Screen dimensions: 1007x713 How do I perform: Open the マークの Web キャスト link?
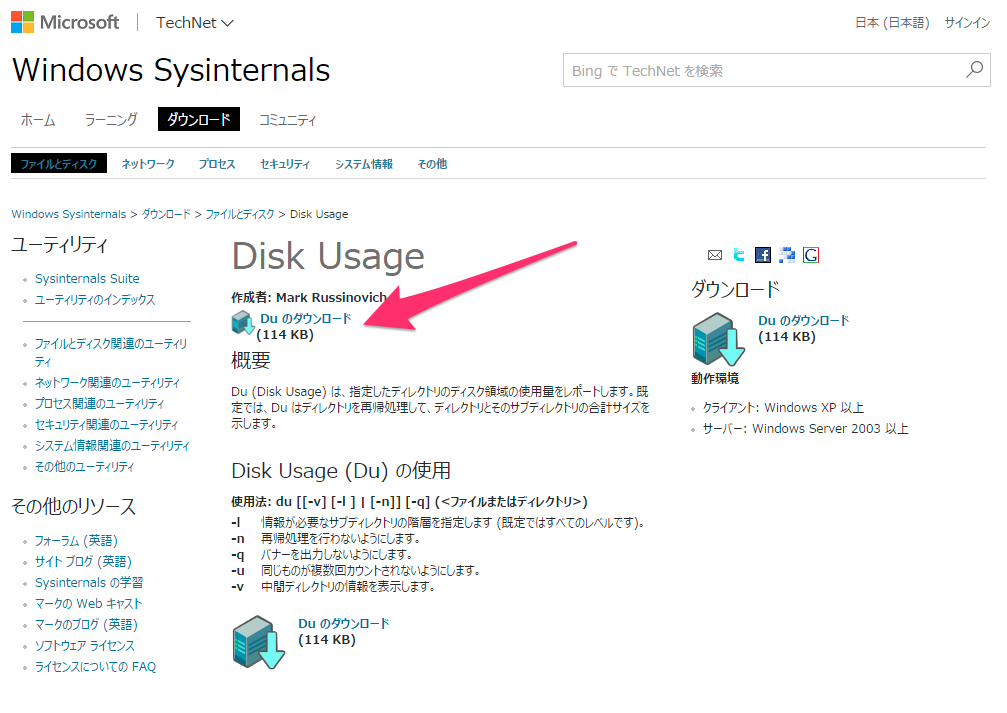pos(89,603)
